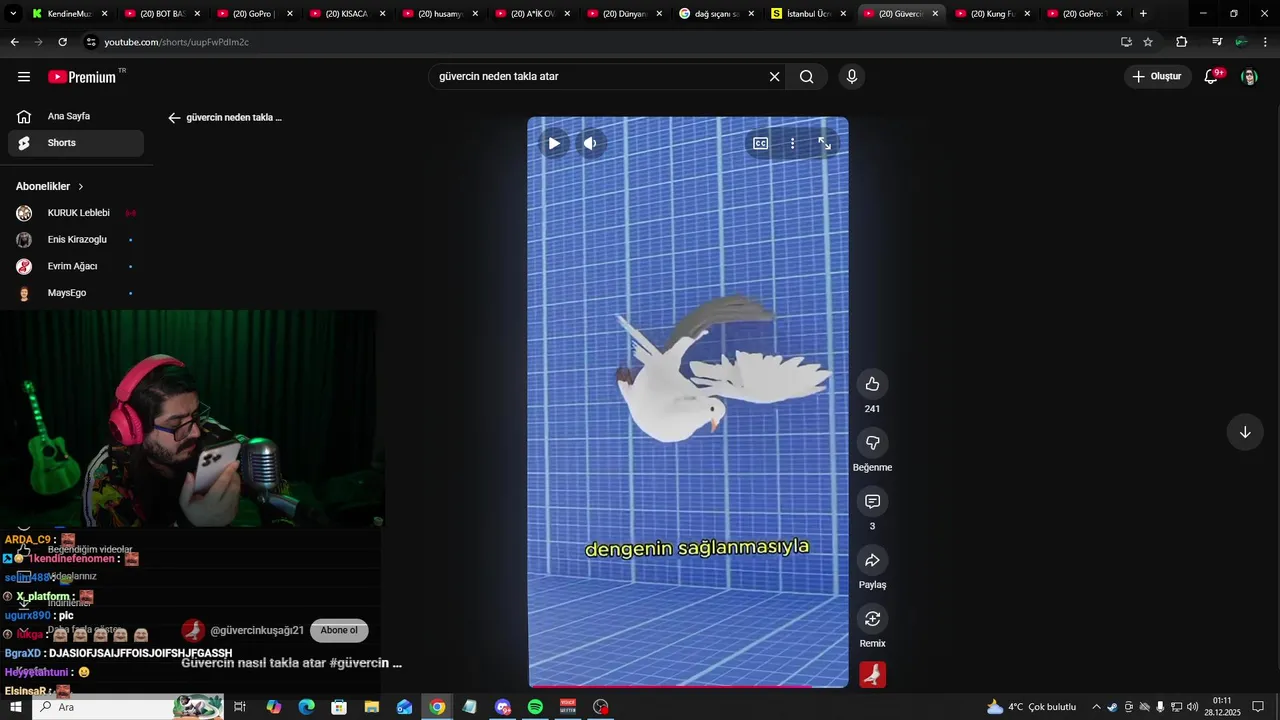Play the paused Short video

pyautogui.click(x=553, y=143)
